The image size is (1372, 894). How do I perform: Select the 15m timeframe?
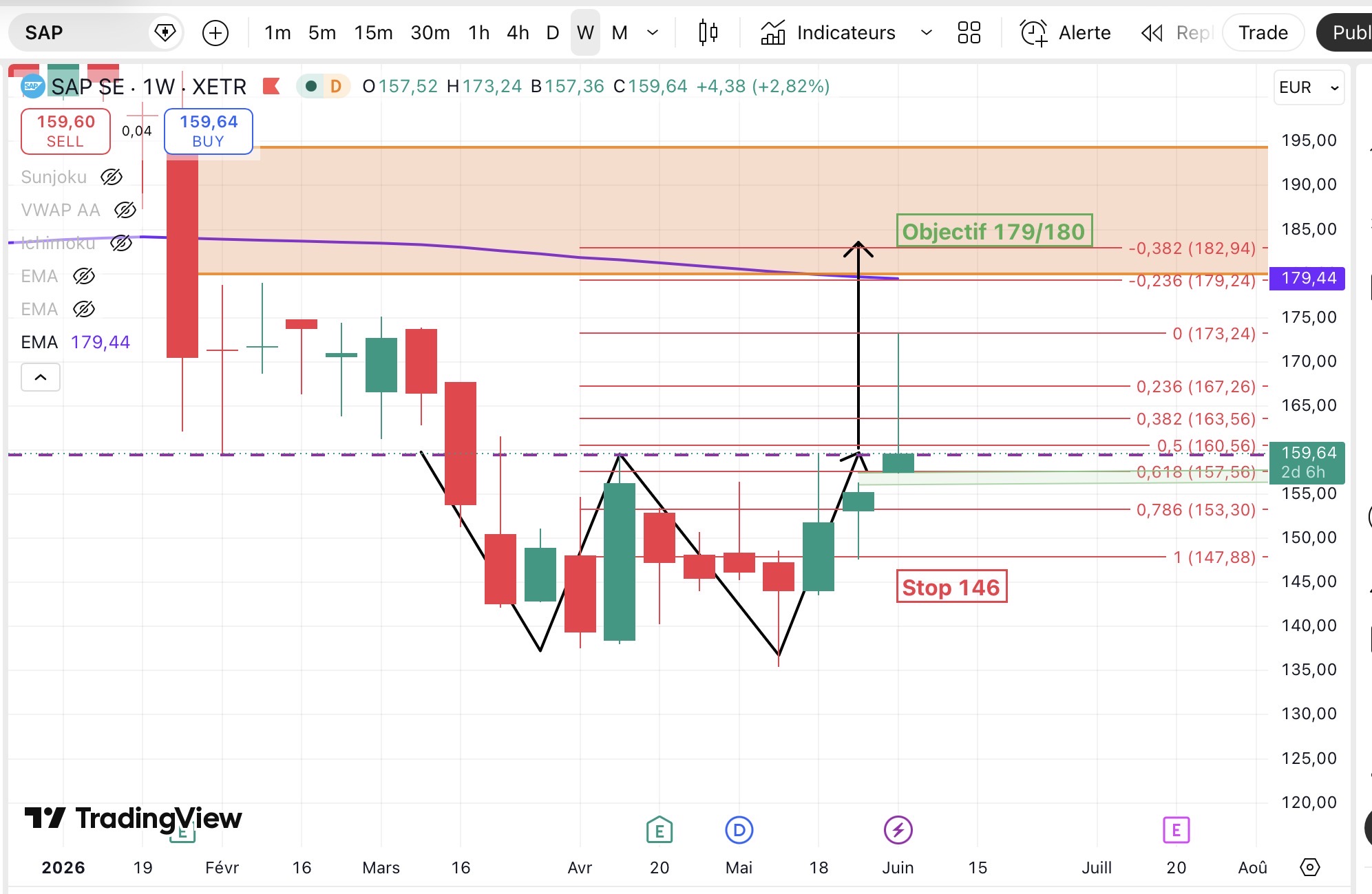coord(374,32)
